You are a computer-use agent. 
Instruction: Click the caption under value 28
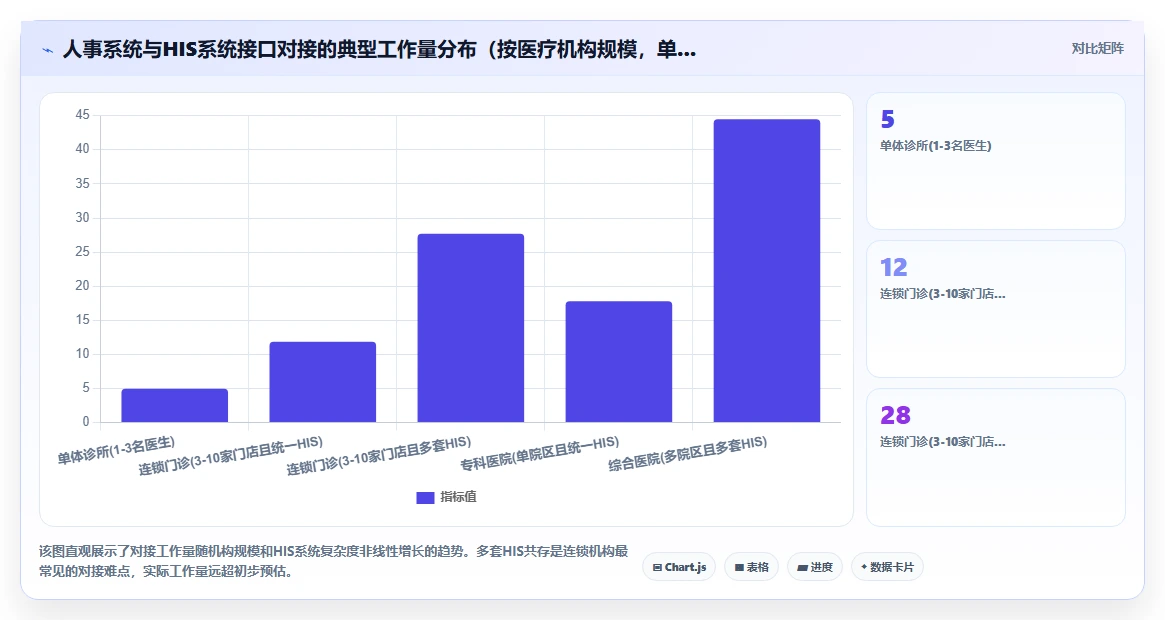point(942,442)
